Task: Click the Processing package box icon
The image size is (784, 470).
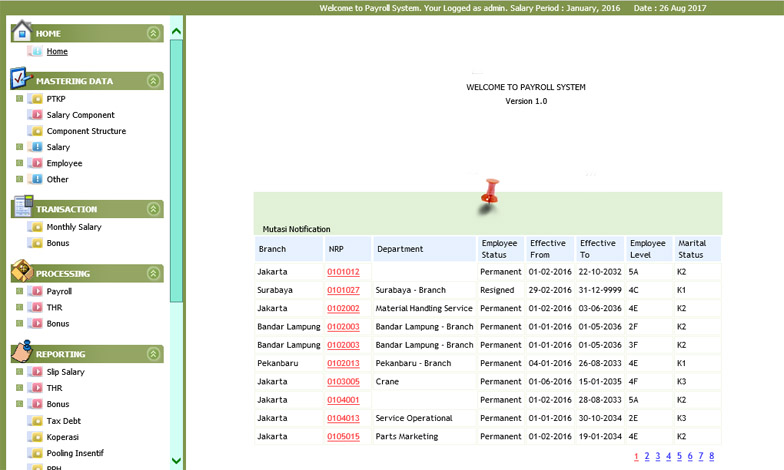Action: tap(21, 272)
